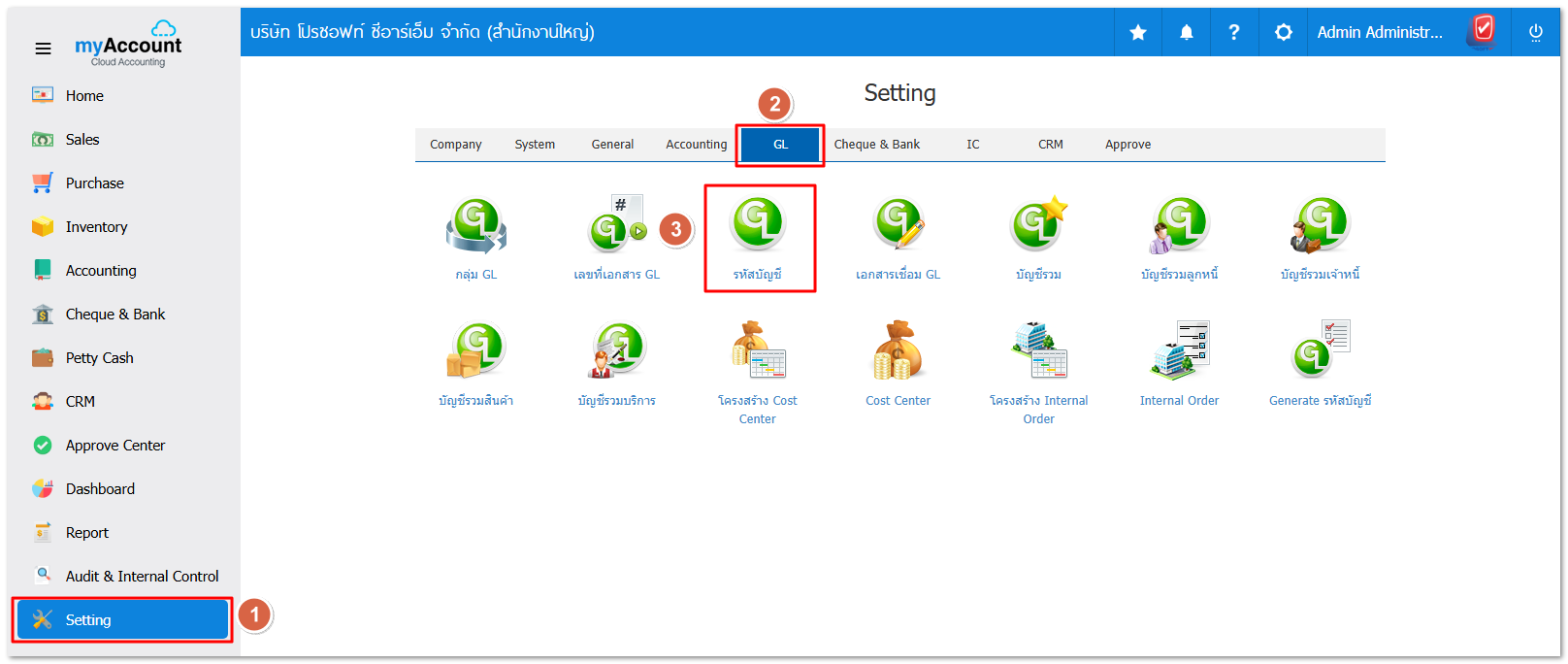Open Generate รหัสบัญชี icon
The width and height of the screenshot is (1568, 664).
(x=1320, y=351)
